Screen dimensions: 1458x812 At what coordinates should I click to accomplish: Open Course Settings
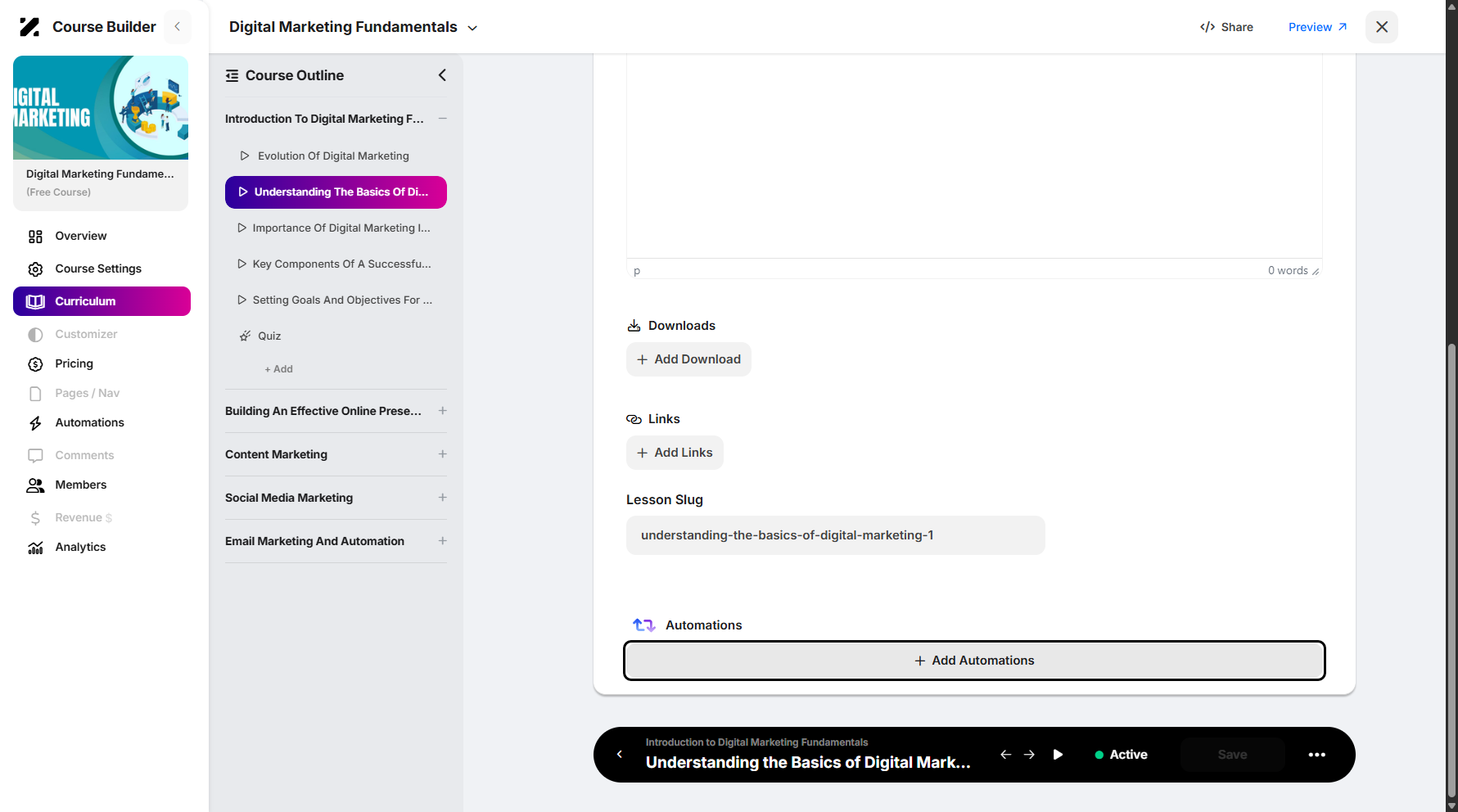(x=98, y=268)
